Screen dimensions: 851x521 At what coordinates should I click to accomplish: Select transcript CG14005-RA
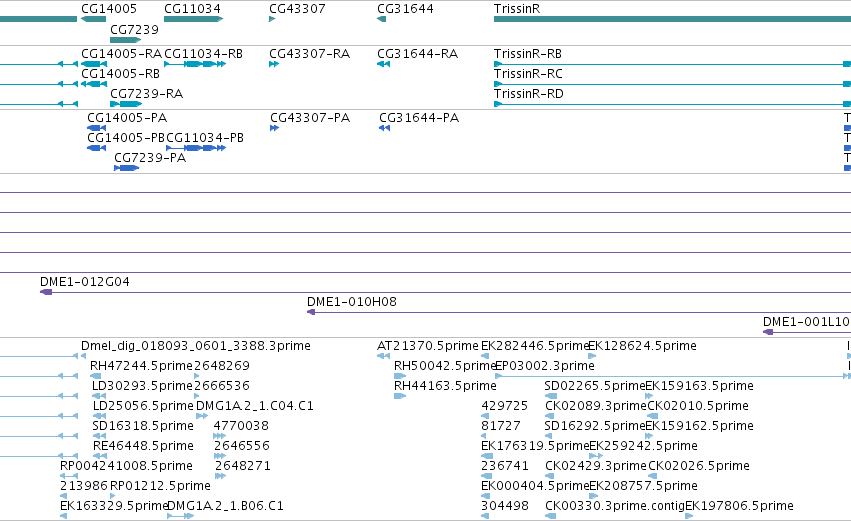tap(121, 54)
